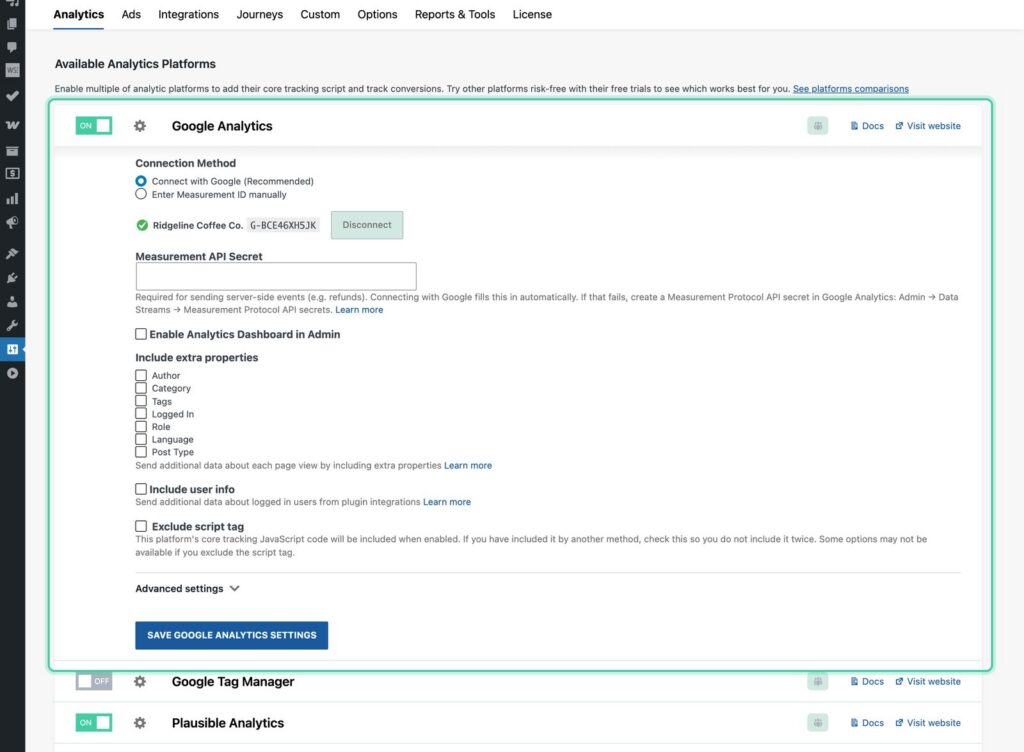Viewport: 1024px width, 752px height.
Task: Click the green connected checkmark next to Ridgeline Coffee Co.
Action: click(142, 225)
